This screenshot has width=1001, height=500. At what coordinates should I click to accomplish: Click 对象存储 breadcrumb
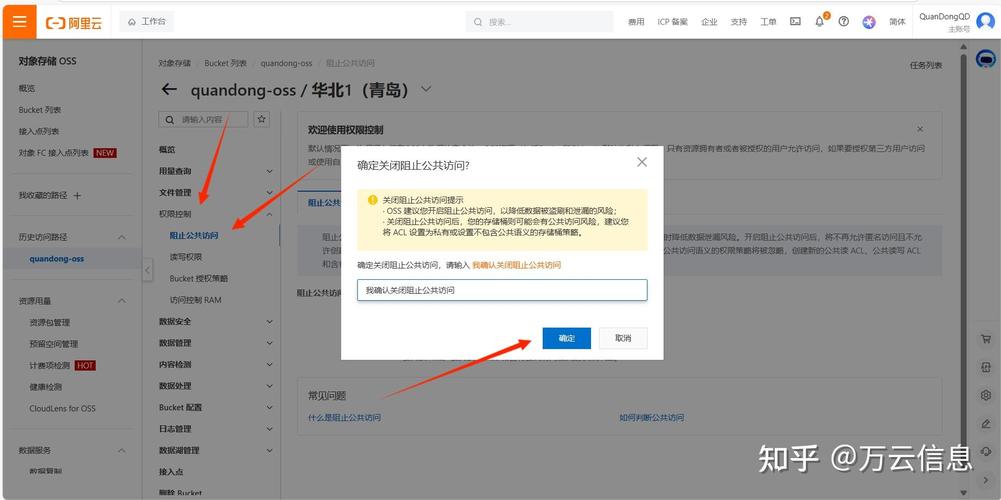tap(175, 63)
